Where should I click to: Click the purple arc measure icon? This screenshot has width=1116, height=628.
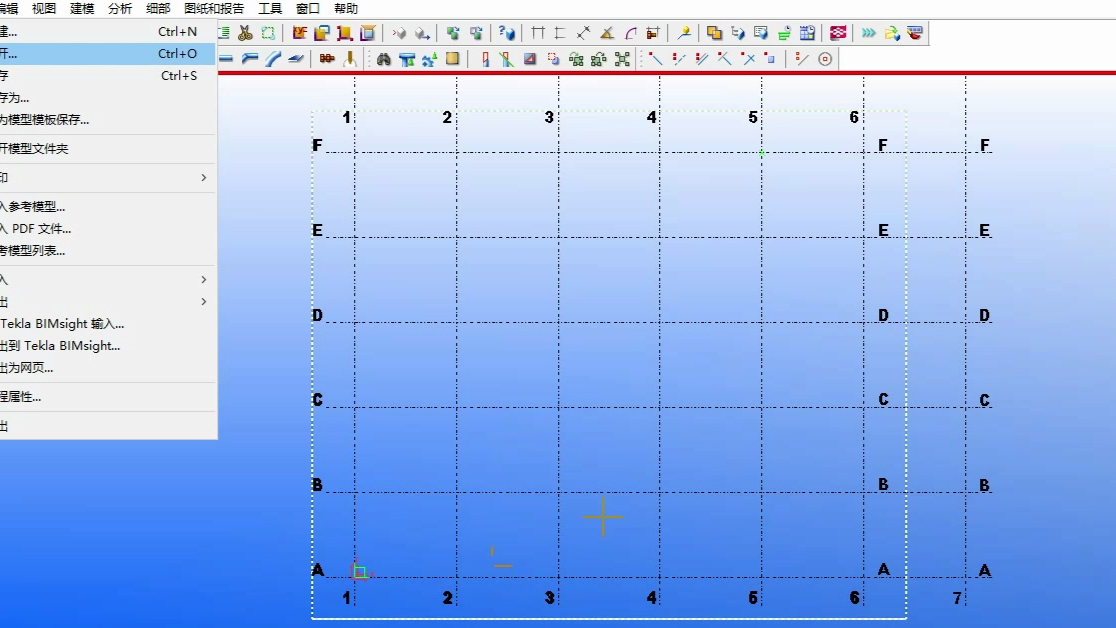pos(631,33)
